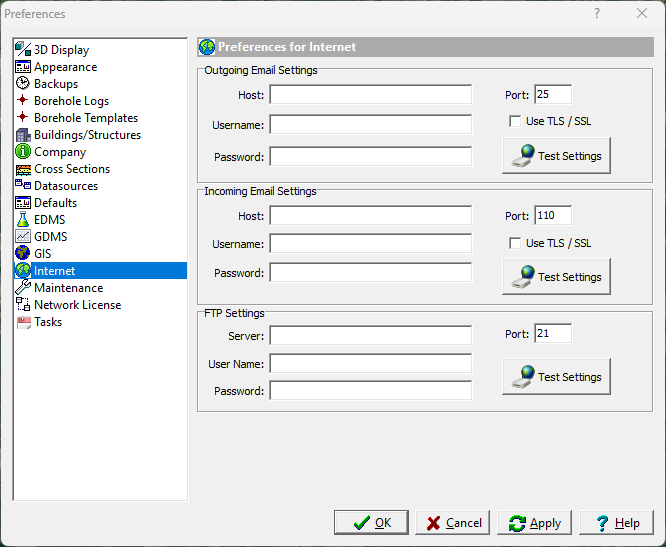Click the 3D Display icon in the sidebar
The image size is (666, 547).
point(23,50)
